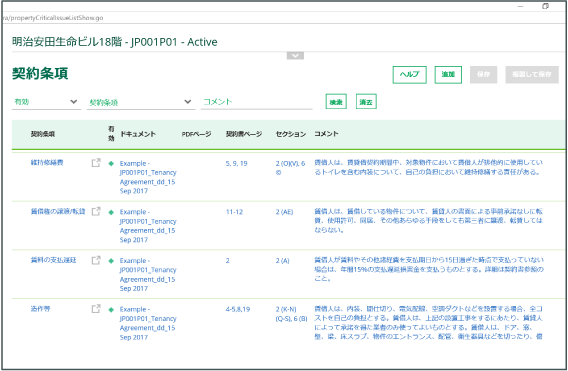Viewport: 568px width, 371px height.
Task: Click green active diamond in 11-12 row
Action: click(111, 212)
